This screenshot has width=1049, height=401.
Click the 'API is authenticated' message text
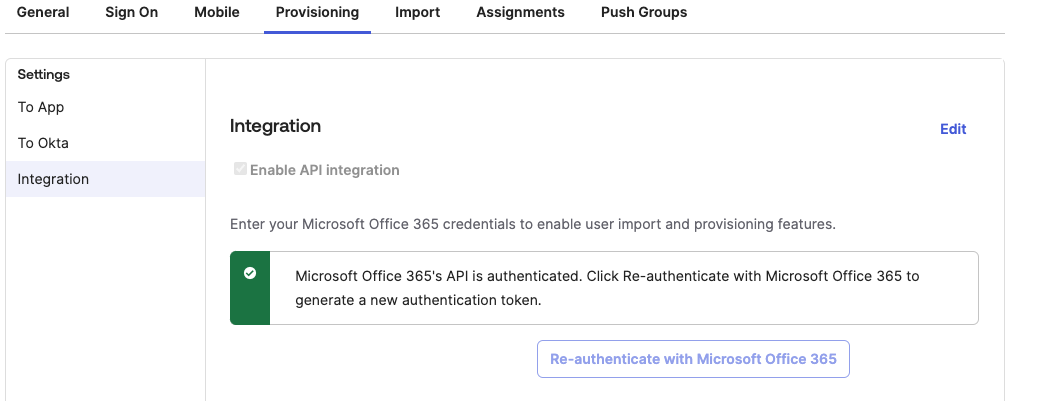tap(607, 288)
